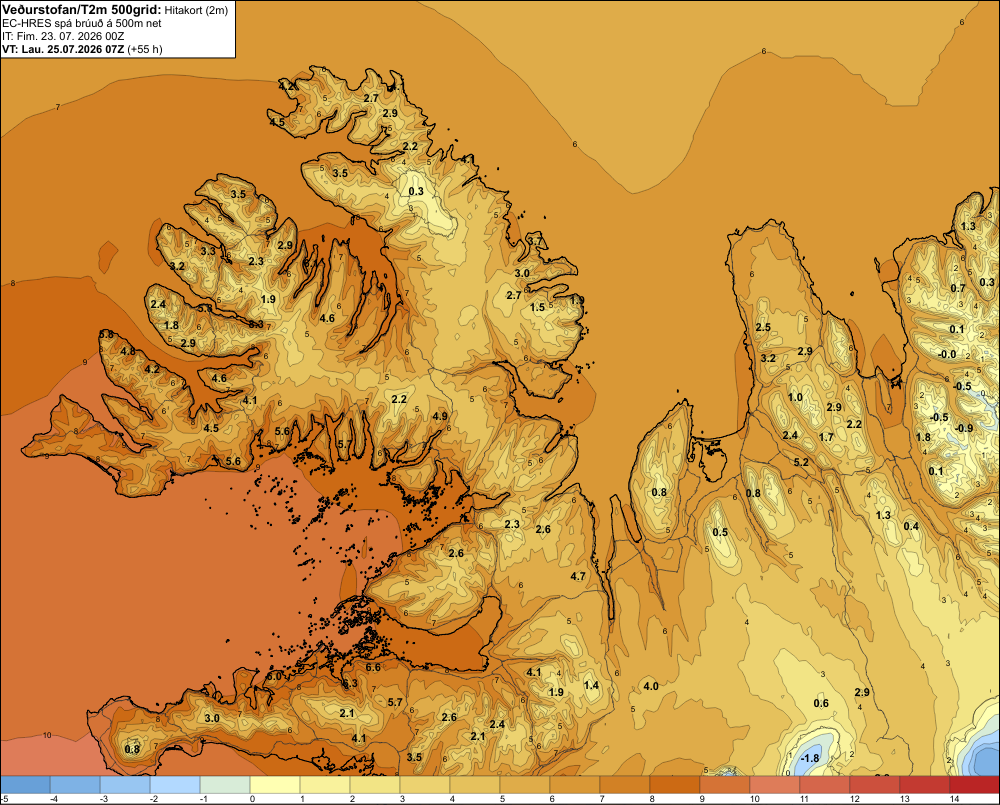The width and height of the screenshot is (1000, 805).
Task: Click the IT: Fim. 23.07.2026 00Z line
Action: [x=62, y=36]
